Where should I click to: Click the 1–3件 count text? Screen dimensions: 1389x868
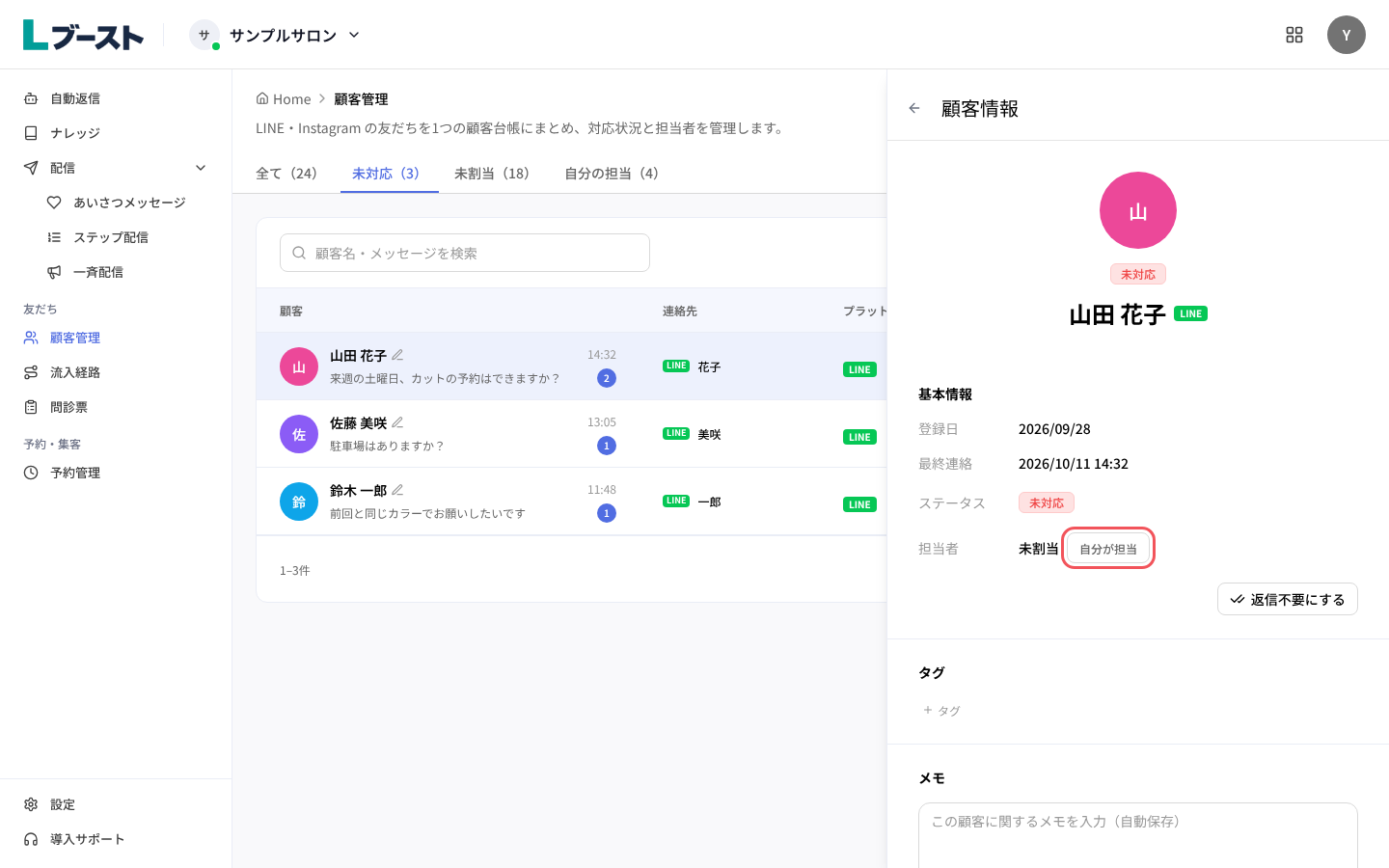(x=295, y=571)
